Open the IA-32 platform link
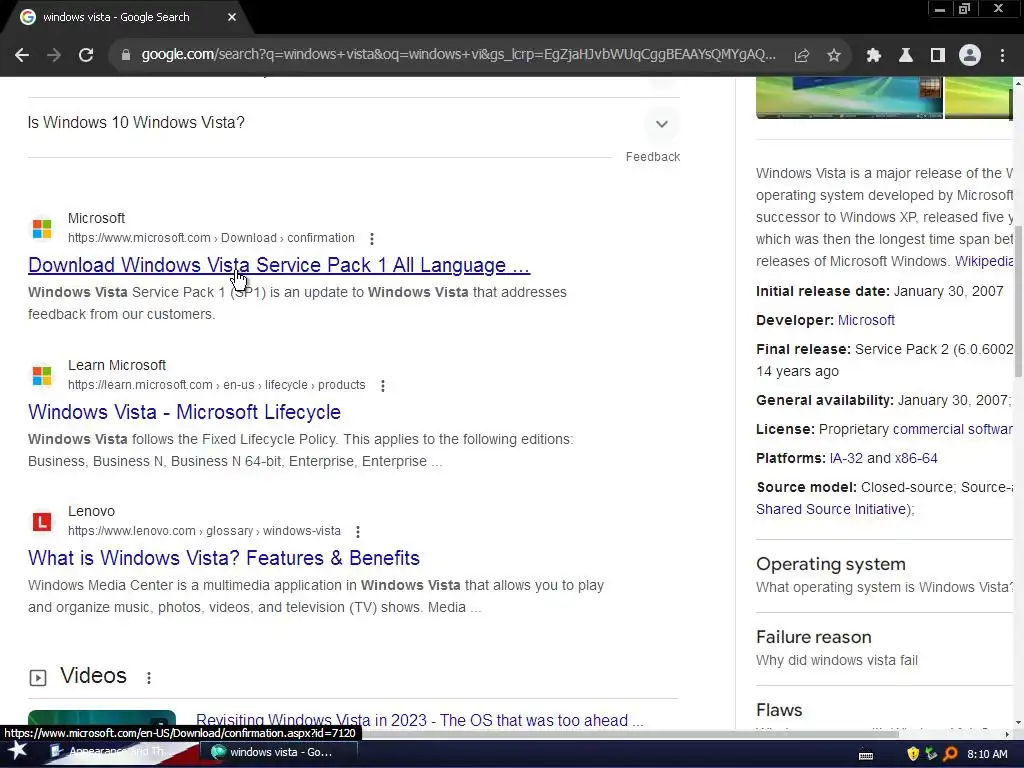Viewport: 1024px width, 768px height. [846, 458]
